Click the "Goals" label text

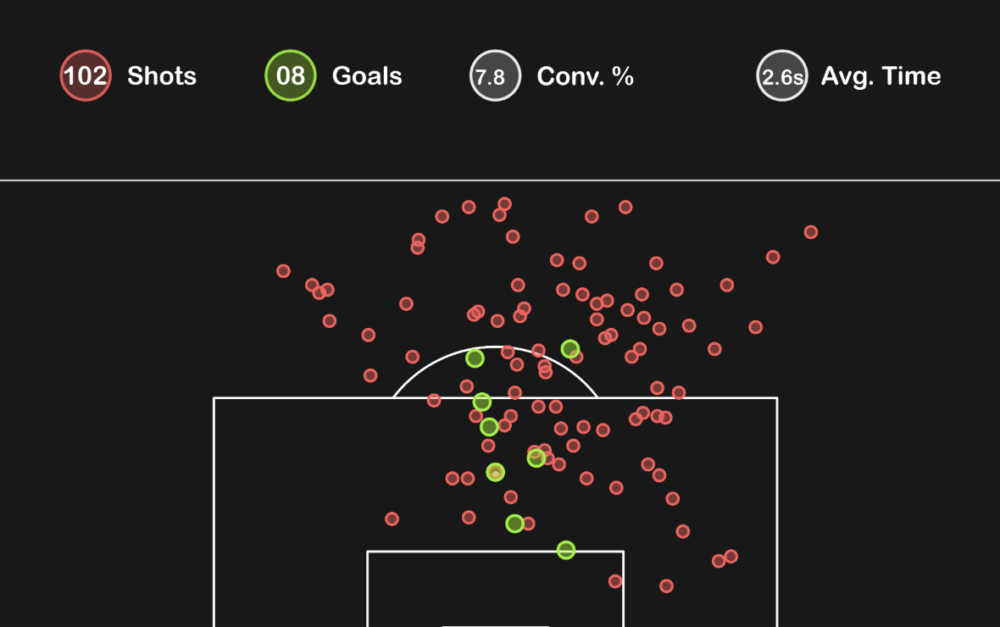pyautogui.click(x=367, y=76)
